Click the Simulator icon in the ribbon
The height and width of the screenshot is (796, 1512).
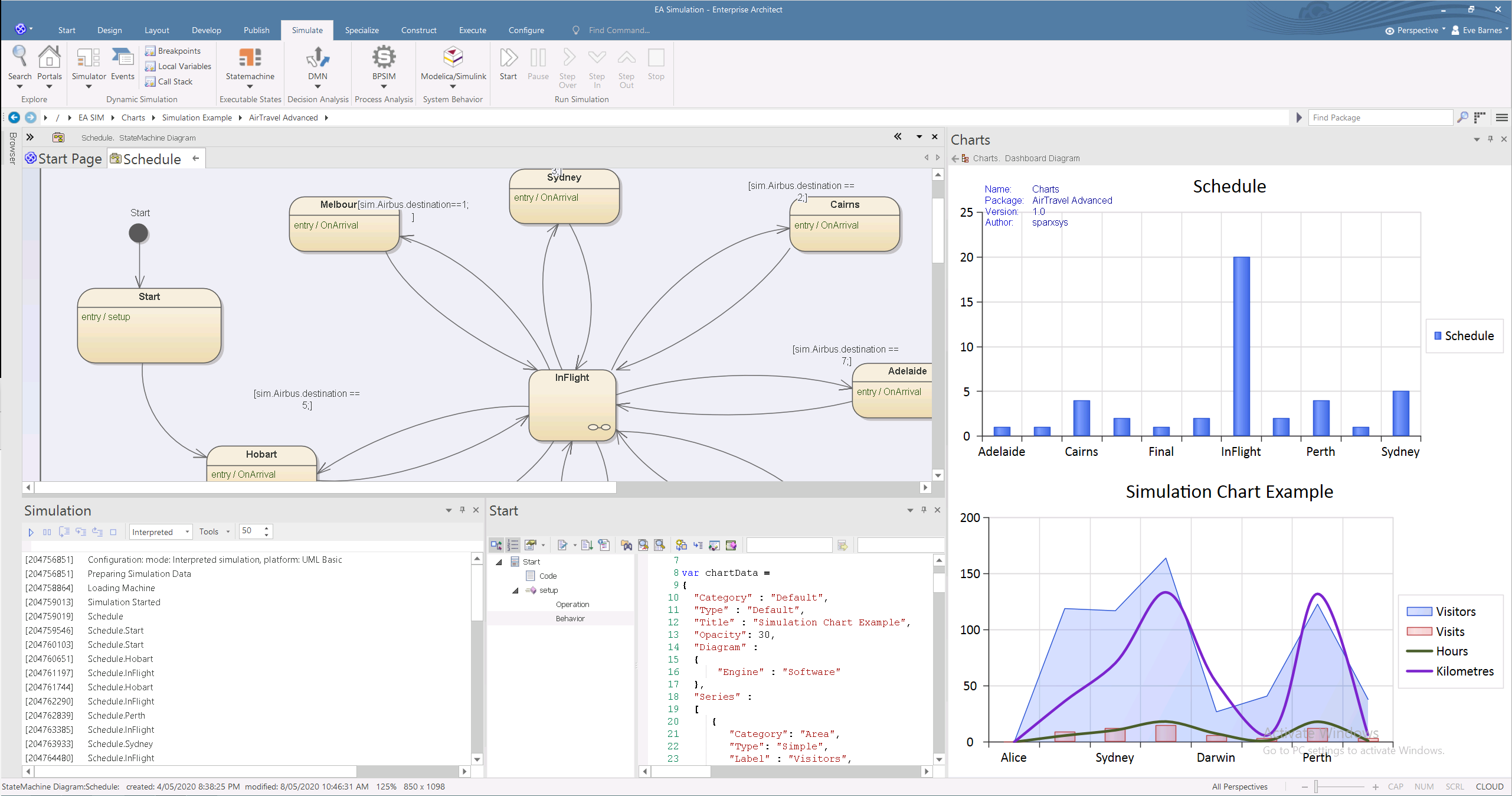pyautogui.click(x=89, y=58)
